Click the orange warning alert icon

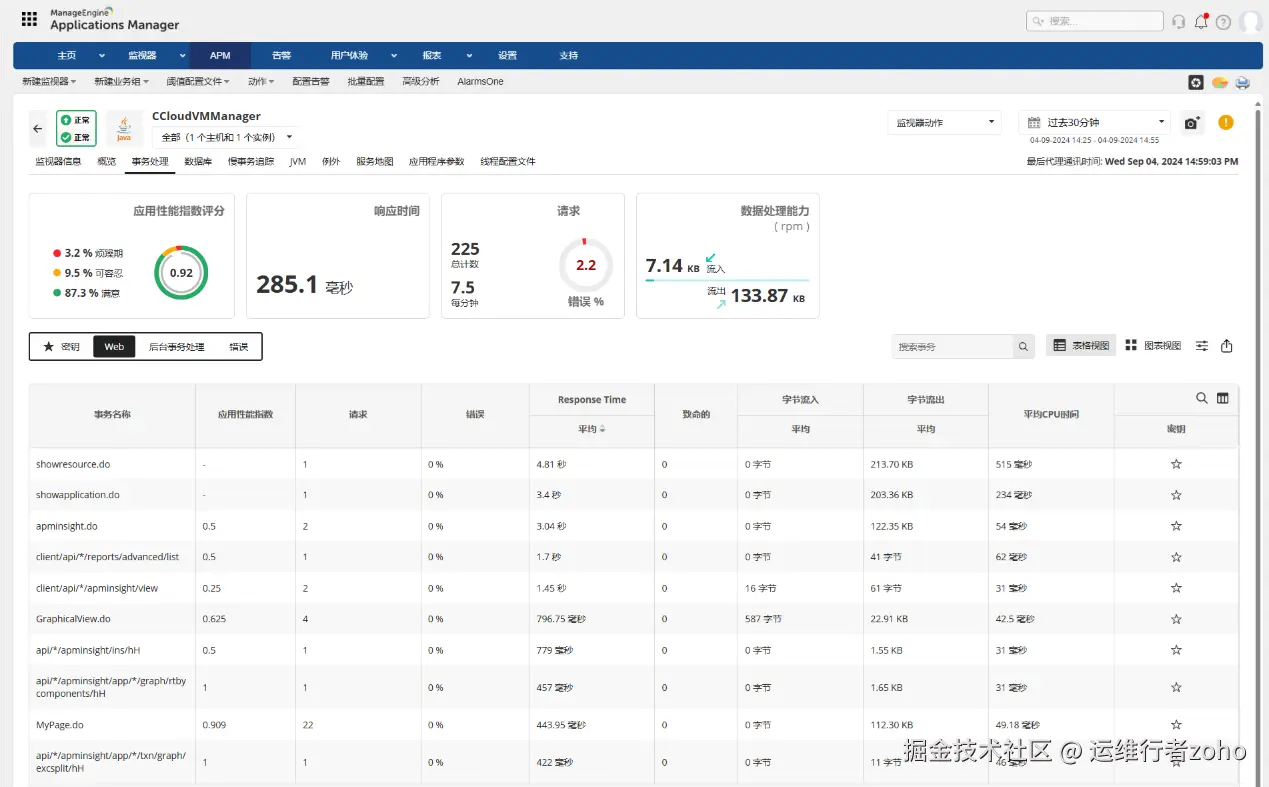1226,122
